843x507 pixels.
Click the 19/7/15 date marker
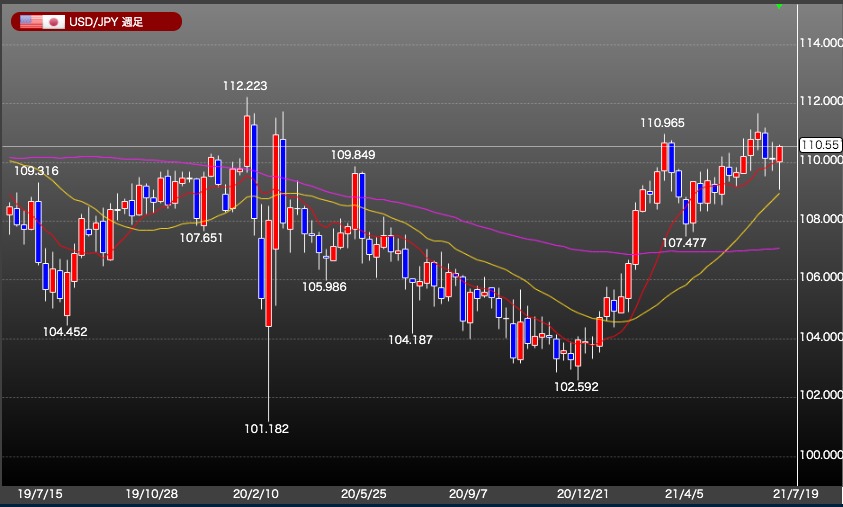(x=42, y=494)
